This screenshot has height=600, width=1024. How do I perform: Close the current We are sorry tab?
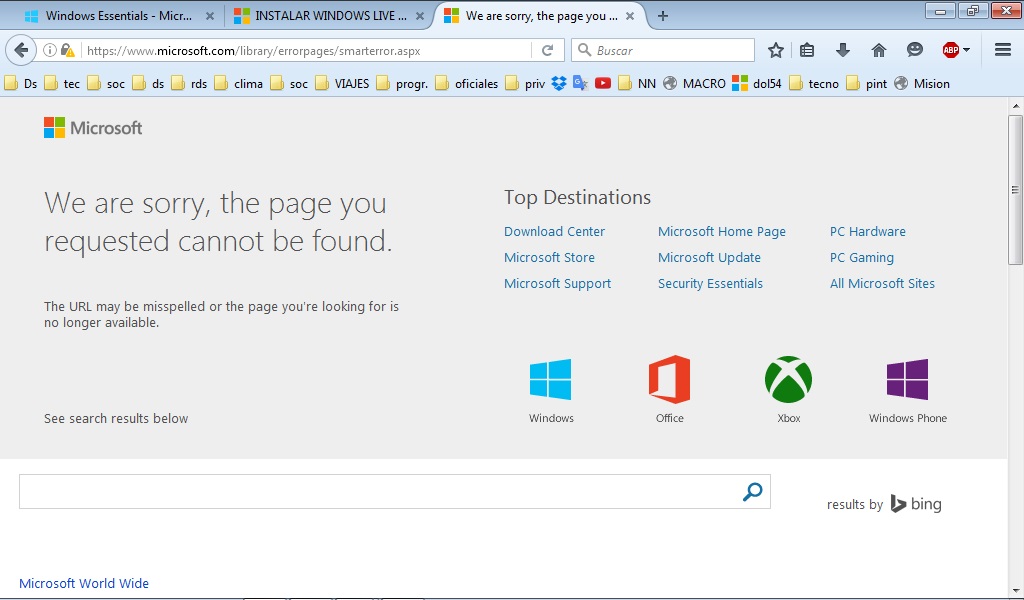tap(630, 16)
